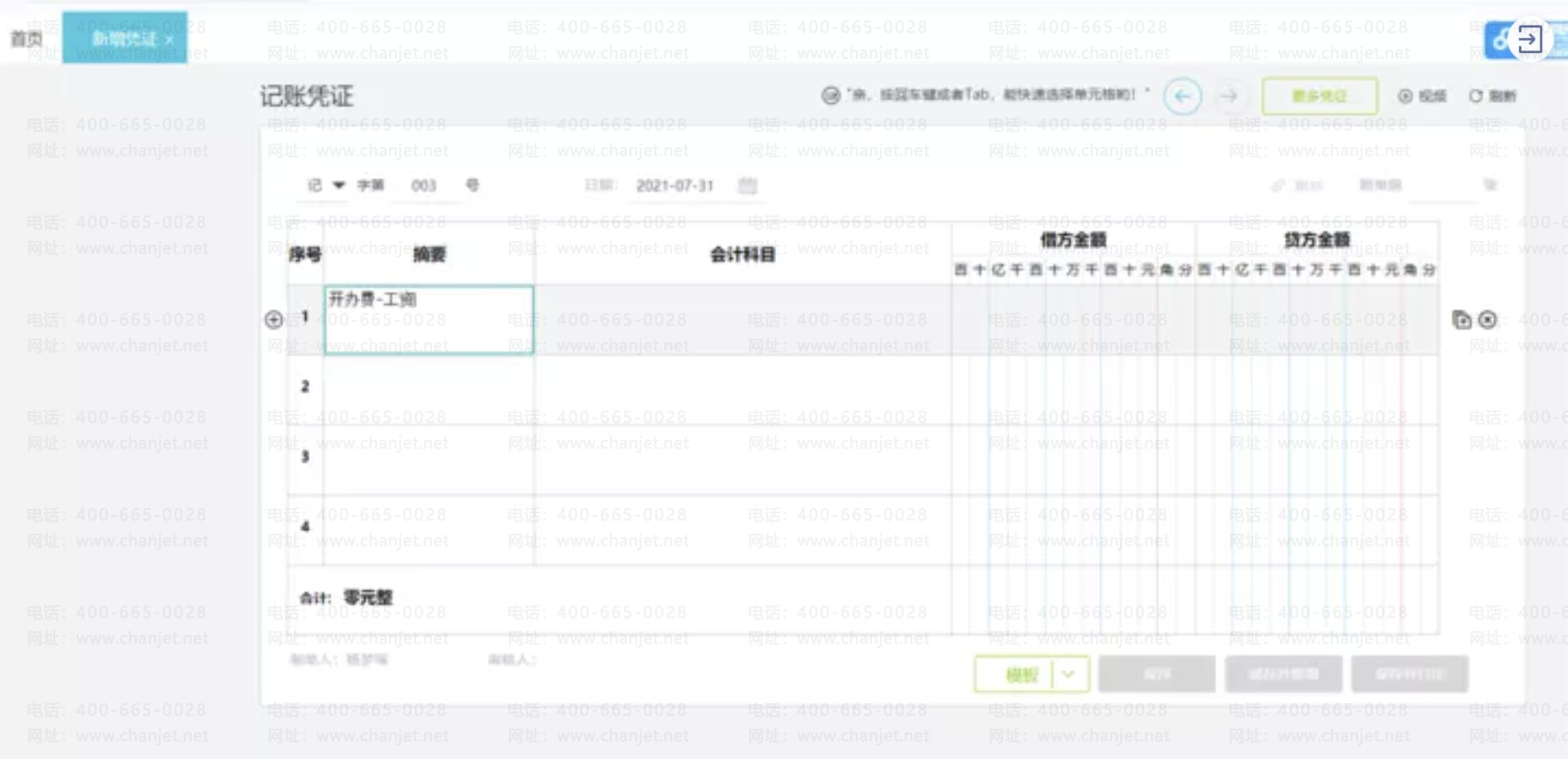
Task: Open the 记 voucher type dropdown
Action: click(x=326, y=185)
